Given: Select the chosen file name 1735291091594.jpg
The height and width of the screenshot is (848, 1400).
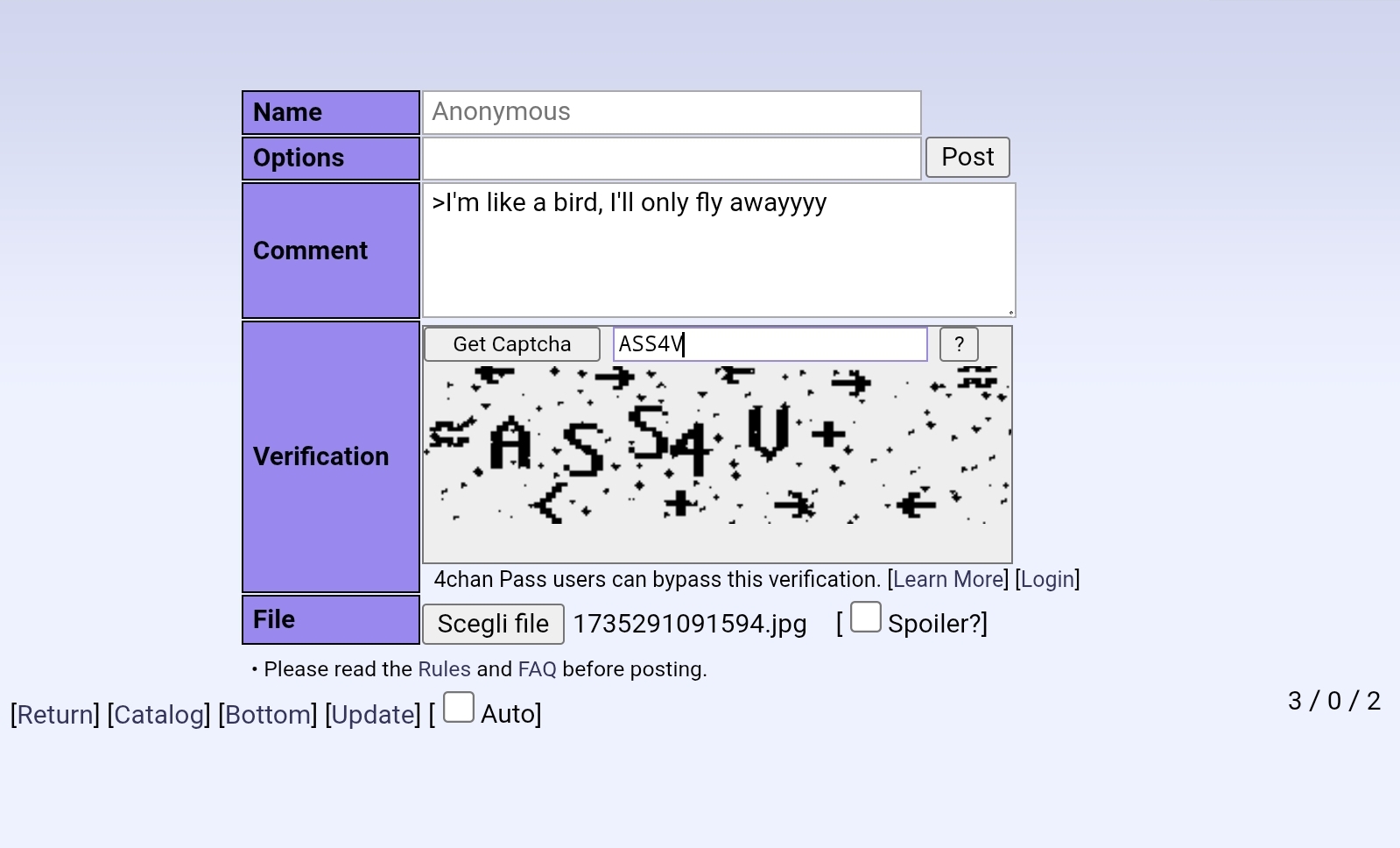Looking at the screenshot, I should tap(690, 624).
